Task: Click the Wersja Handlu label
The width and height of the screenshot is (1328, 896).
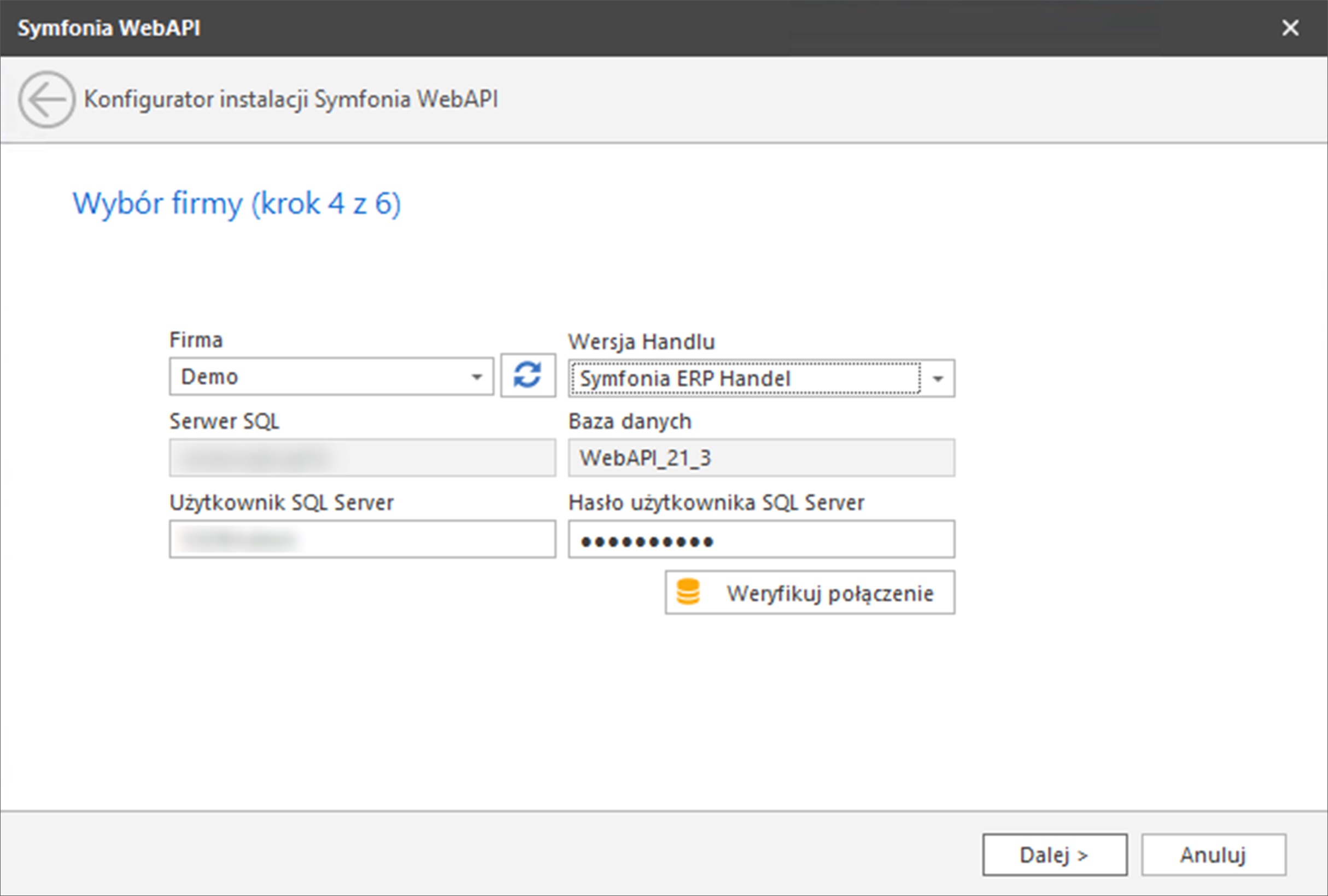Action: [x=641, y=342]
